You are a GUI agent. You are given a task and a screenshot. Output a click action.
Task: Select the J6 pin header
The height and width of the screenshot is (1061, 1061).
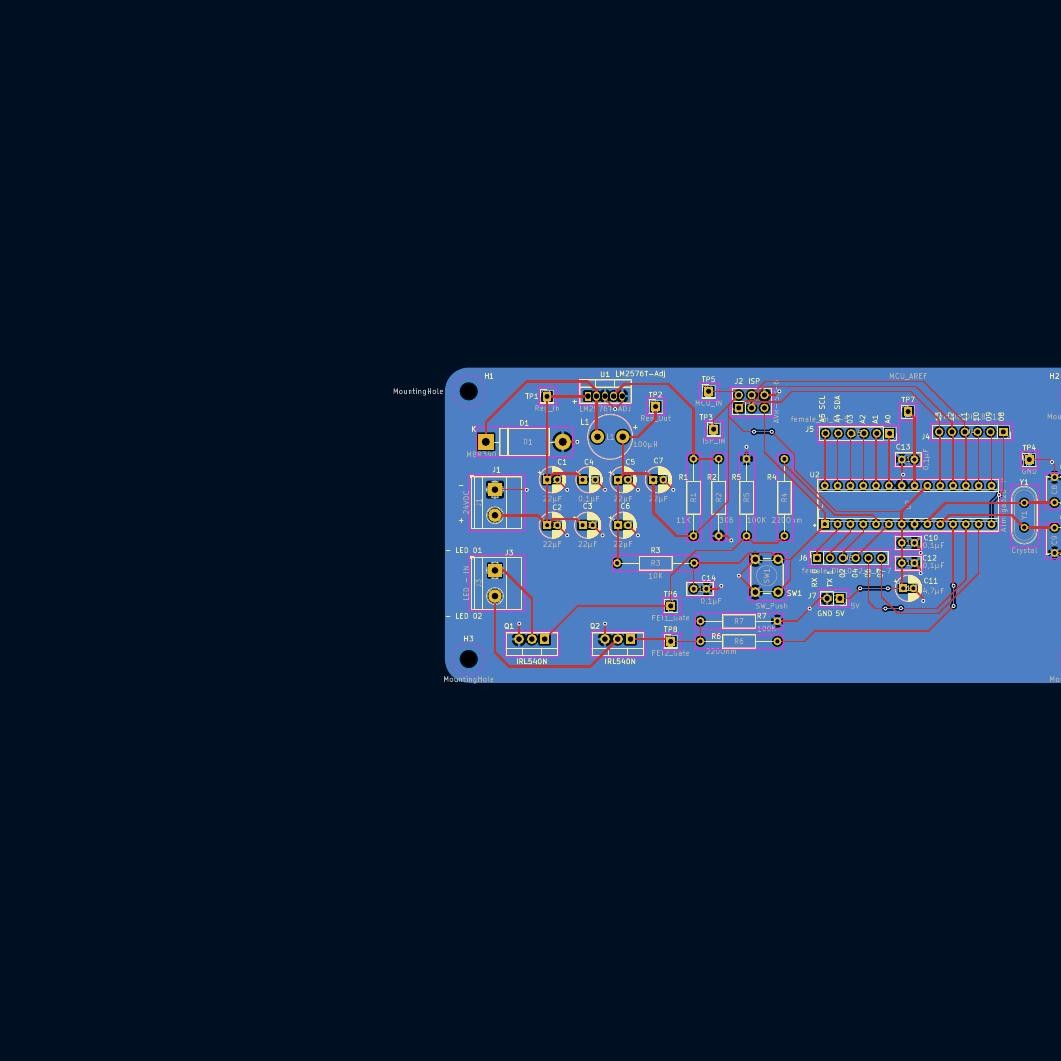coord(849,558)
